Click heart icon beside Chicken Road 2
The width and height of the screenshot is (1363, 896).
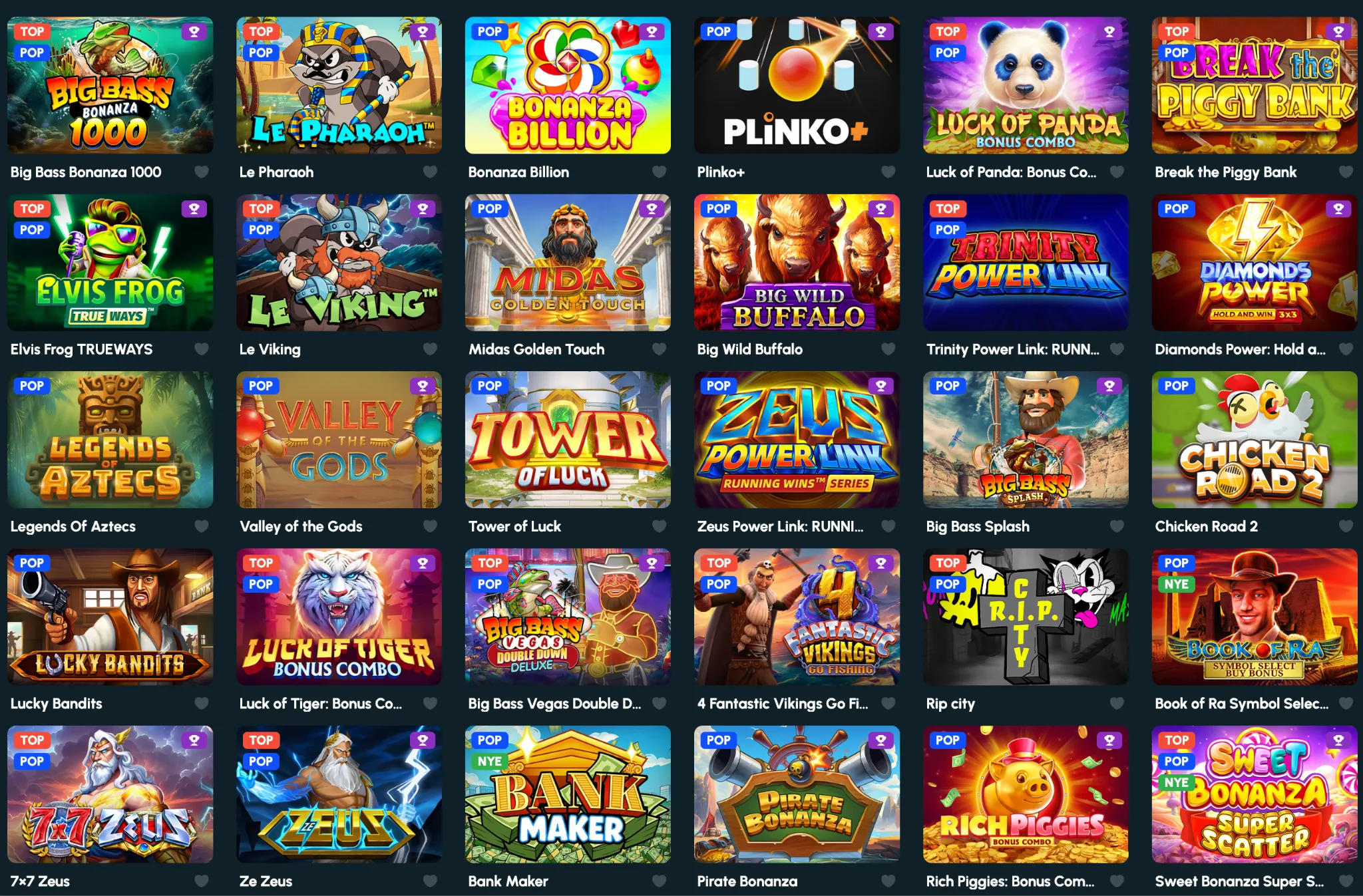[x=1346, y=526]
